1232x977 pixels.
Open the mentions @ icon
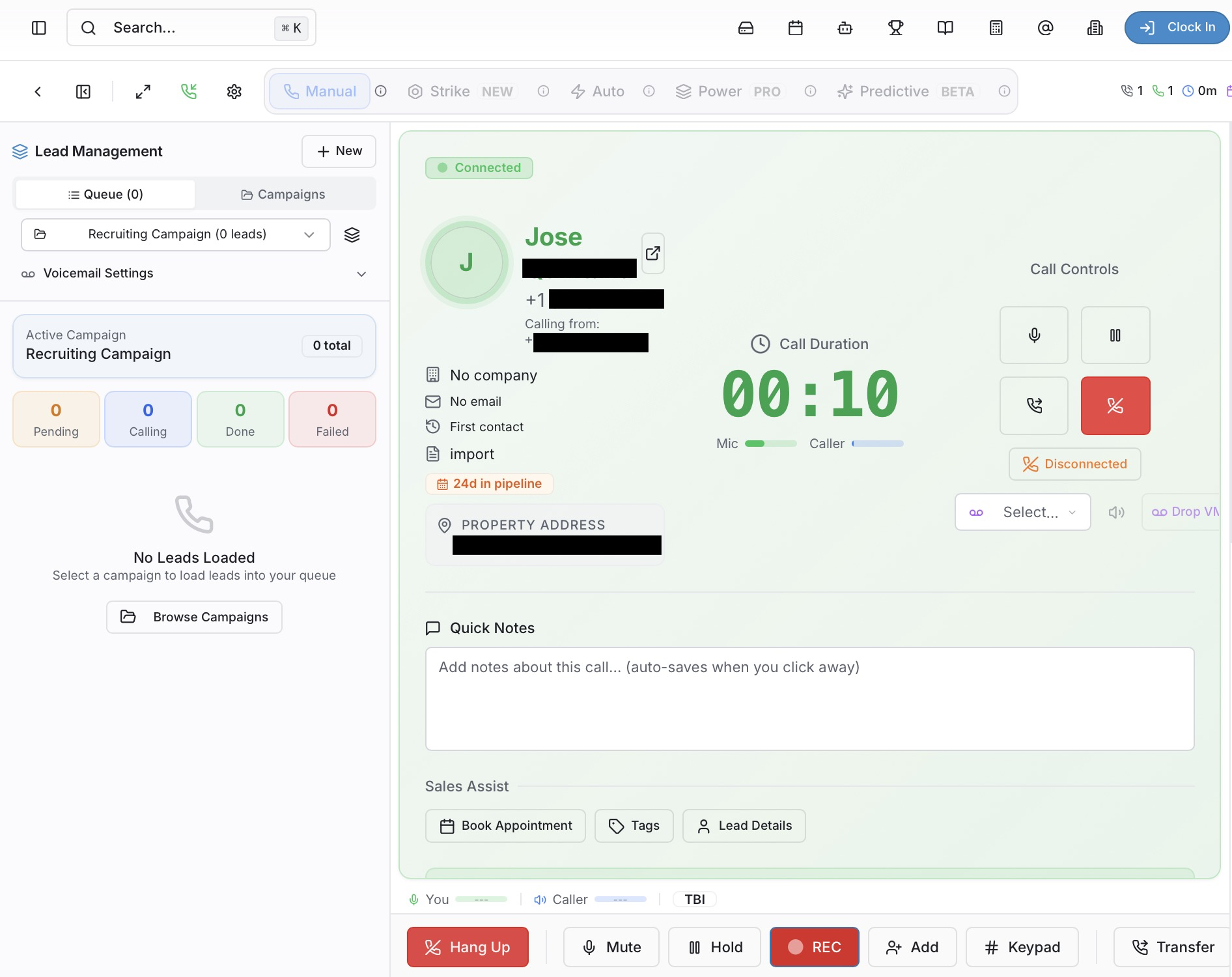pos(1044,27)
